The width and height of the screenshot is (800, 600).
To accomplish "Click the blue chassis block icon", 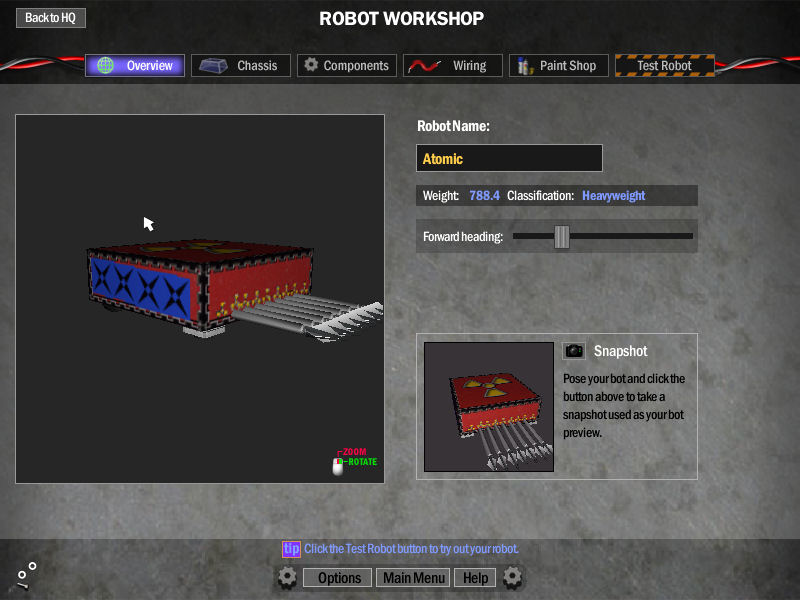I will click(x=213, y=66).
